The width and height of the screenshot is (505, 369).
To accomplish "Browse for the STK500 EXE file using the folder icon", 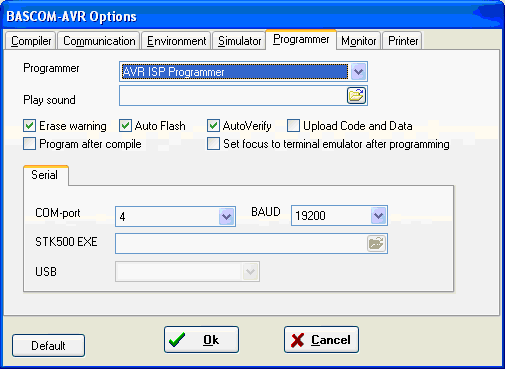I will click(376, 243).
